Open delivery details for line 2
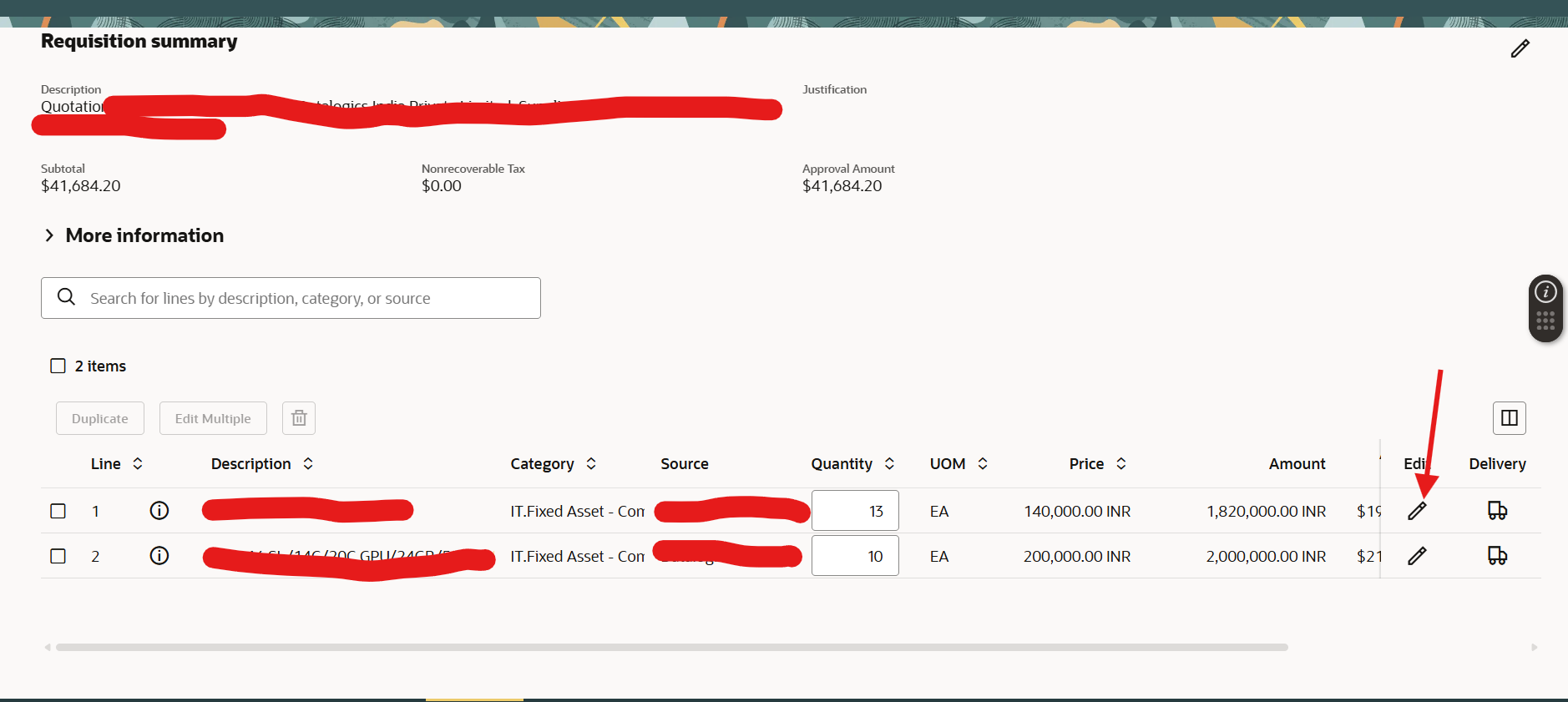Image resolution: width=1568 pixels, height=702 pixels. tap(1497, 556)
